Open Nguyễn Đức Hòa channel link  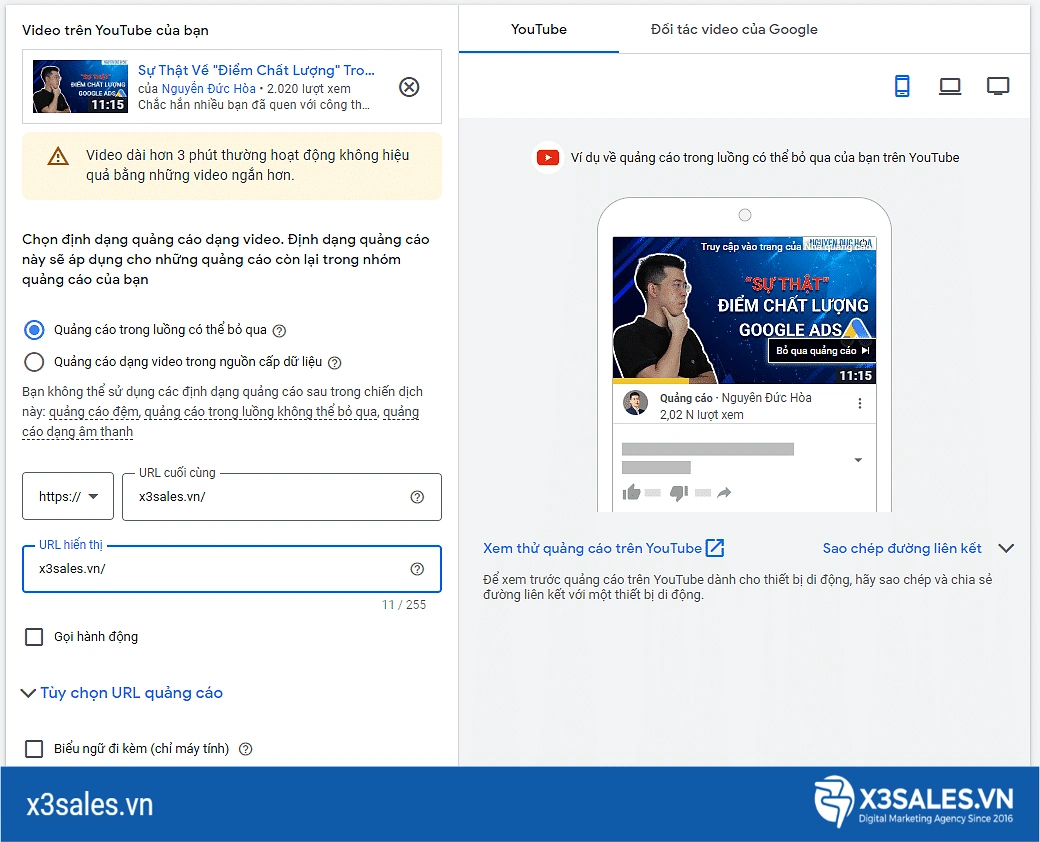(208, 89)
